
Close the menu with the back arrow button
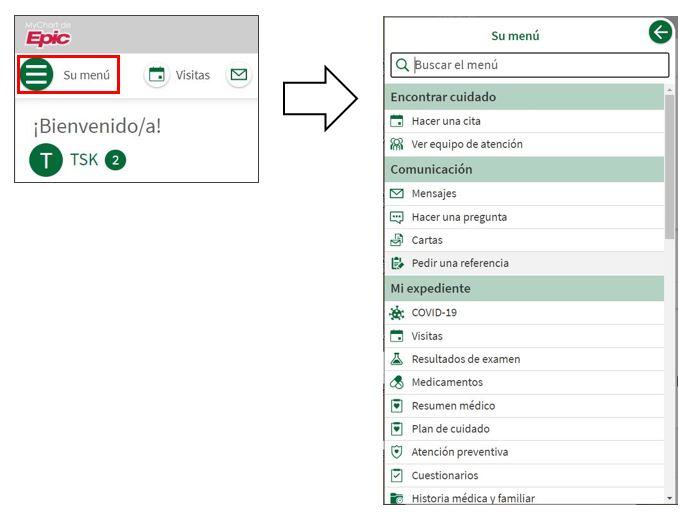(x=660, y=33)
